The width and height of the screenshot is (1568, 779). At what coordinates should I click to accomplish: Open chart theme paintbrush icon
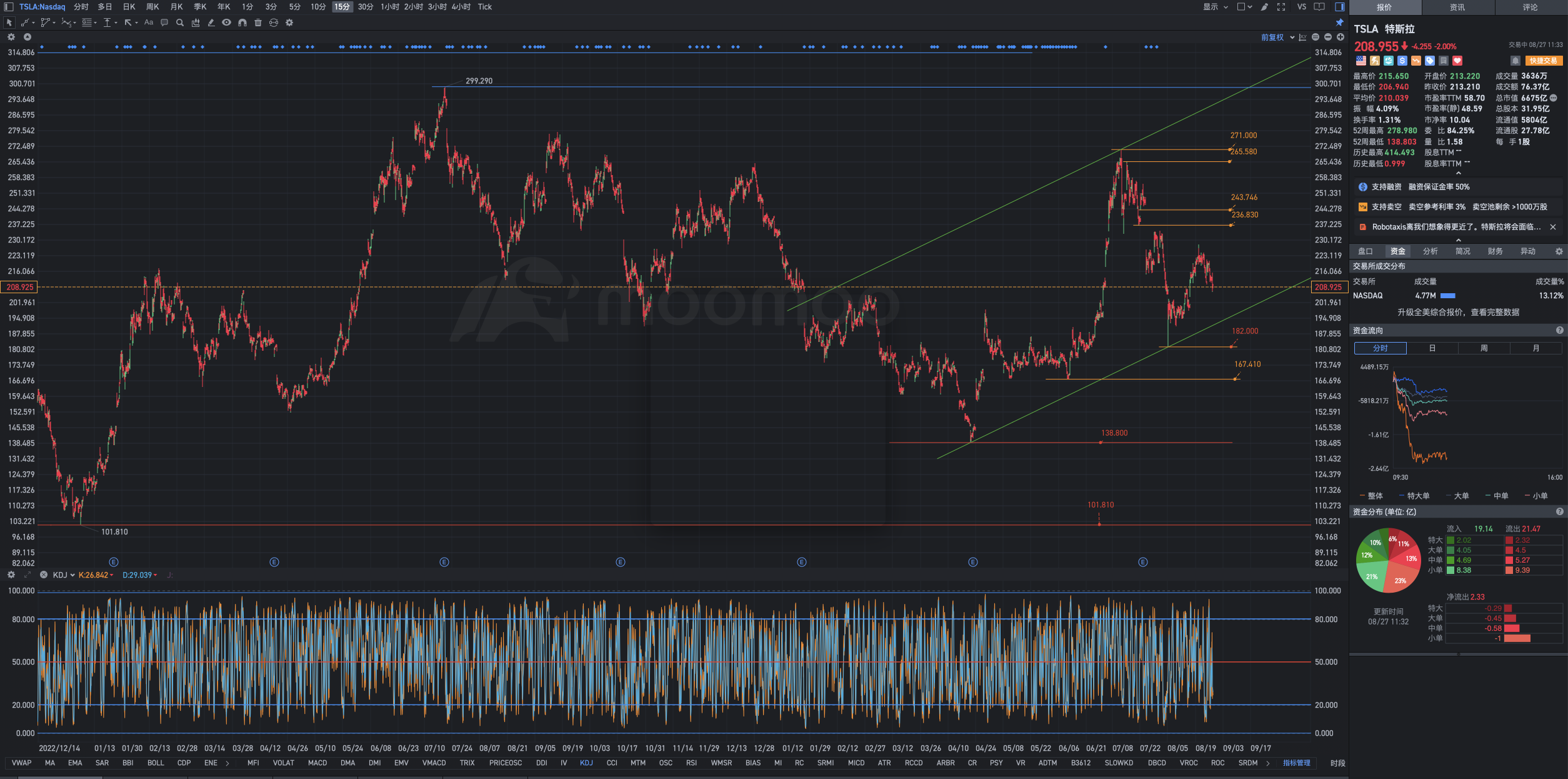(1264, 7)
